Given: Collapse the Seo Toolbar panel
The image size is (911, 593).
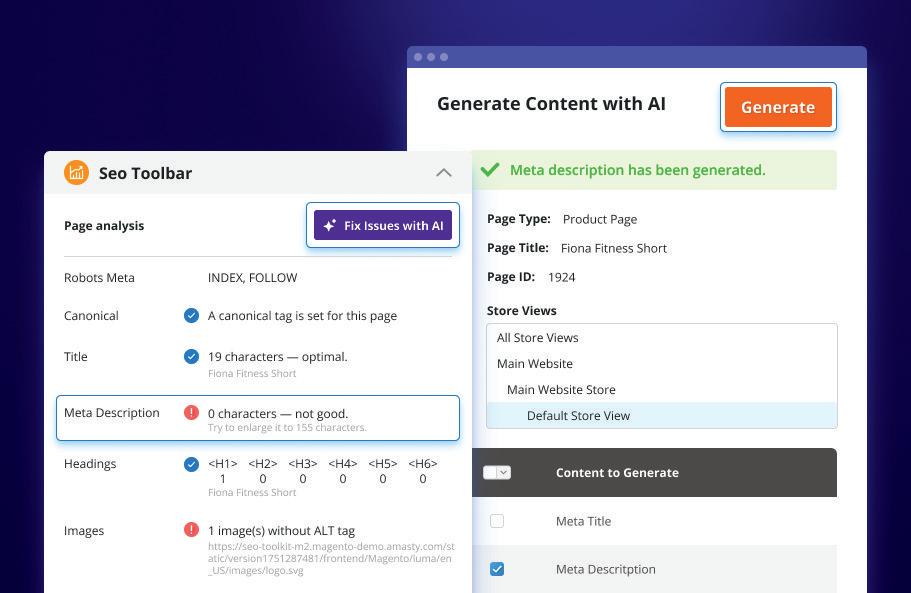Looking at the screenshot, I should pos(444,173).
